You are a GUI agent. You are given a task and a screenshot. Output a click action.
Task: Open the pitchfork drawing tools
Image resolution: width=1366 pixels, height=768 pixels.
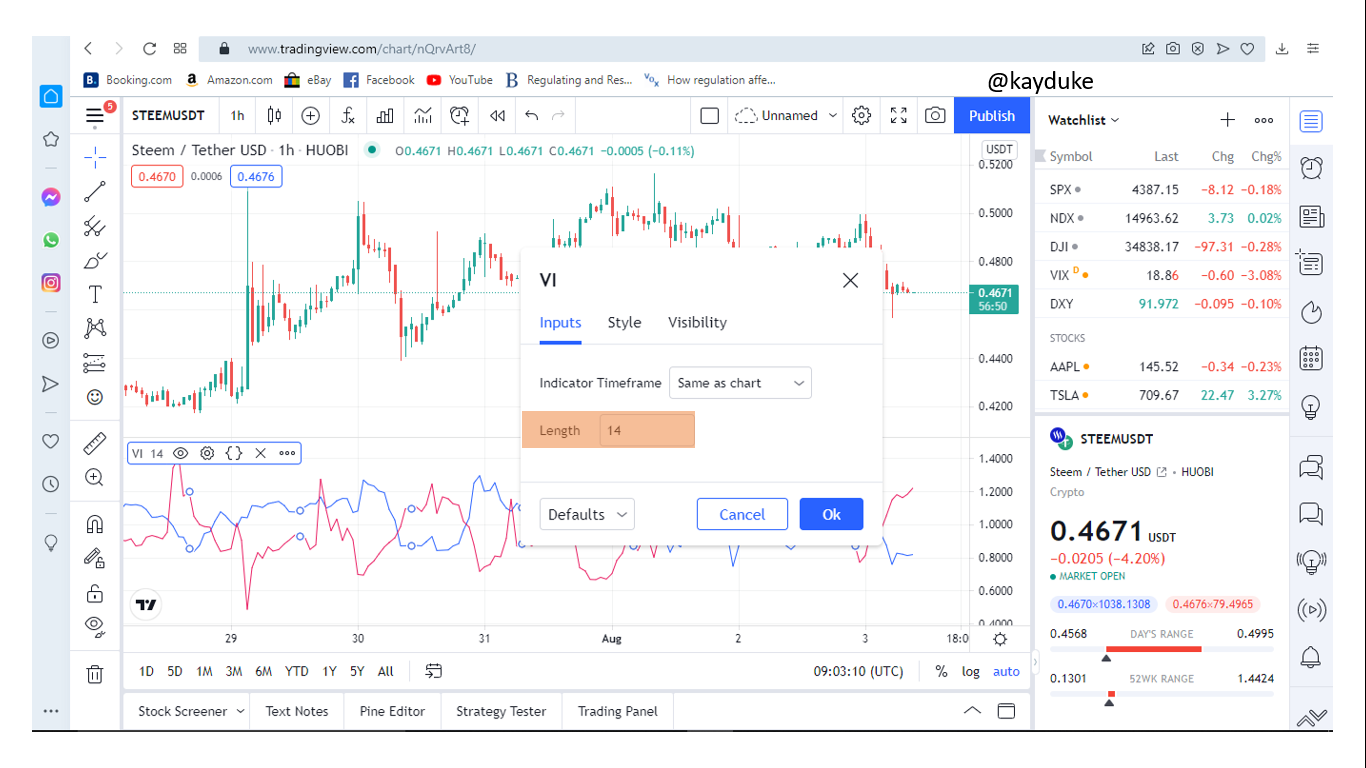[95, 226]
